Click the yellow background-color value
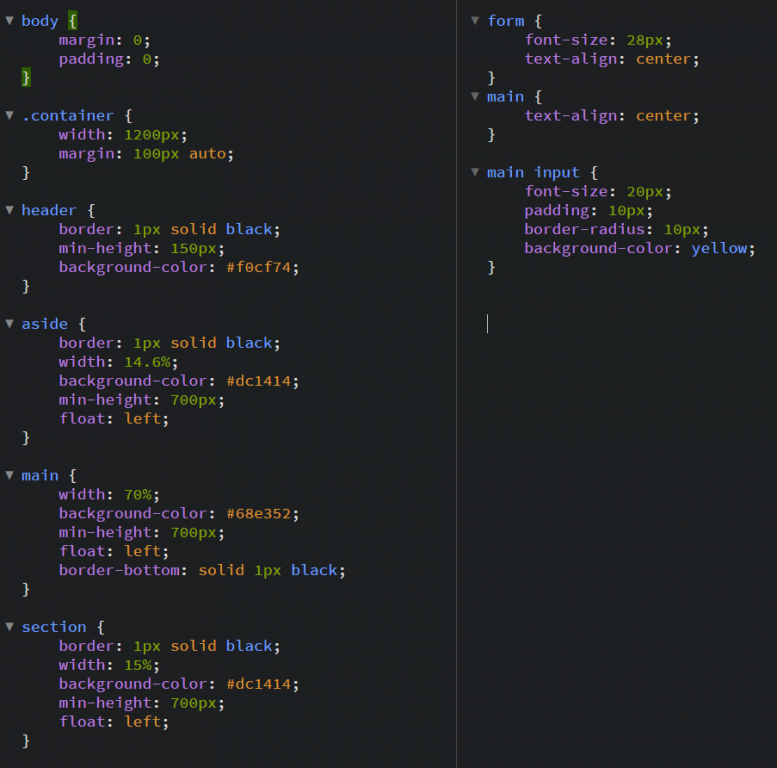 click(x=720, y=249)
